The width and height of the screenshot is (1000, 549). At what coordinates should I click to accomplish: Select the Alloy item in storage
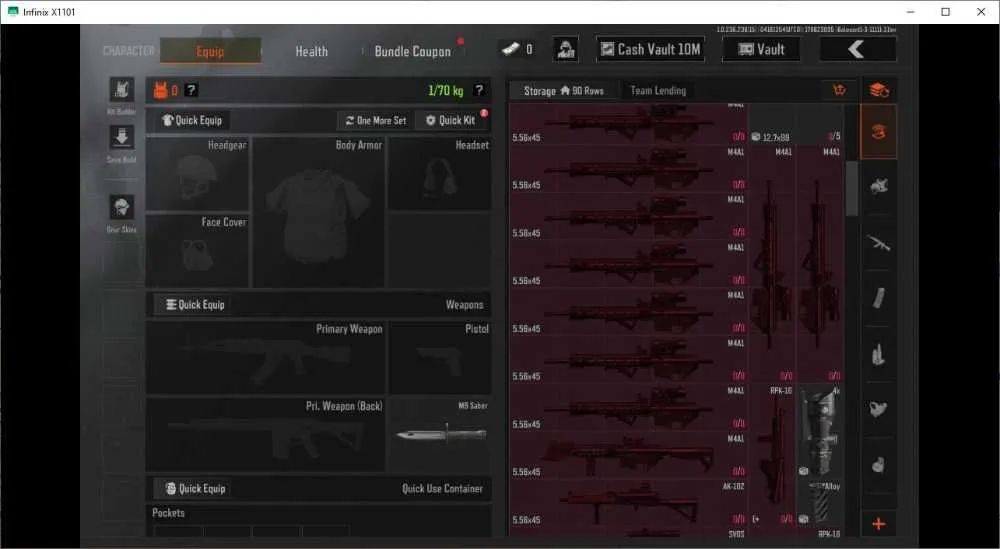(820, 504)
